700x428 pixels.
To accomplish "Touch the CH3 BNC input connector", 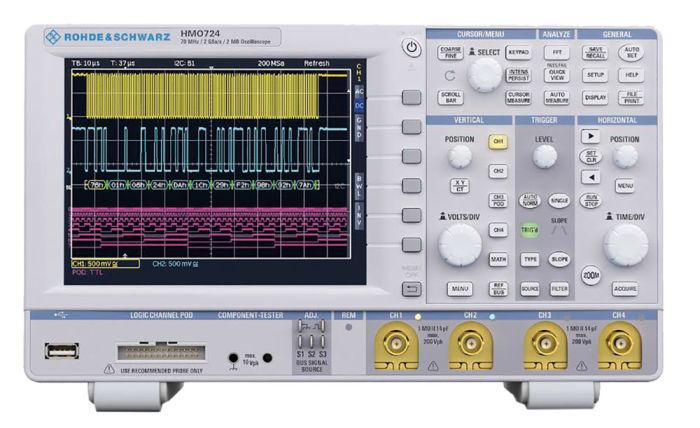I will (x=545, y=344).
